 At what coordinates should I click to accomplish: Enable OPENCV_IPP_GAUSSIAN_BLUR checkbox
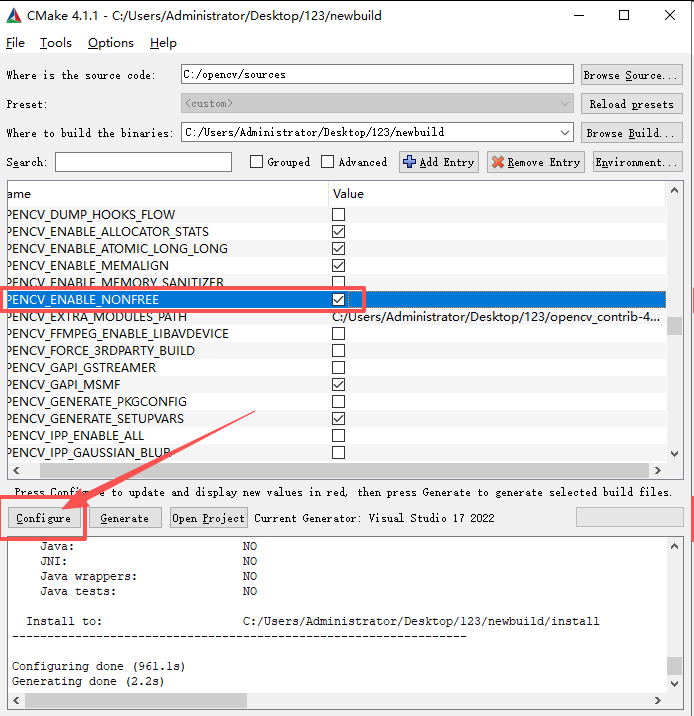click(x=338, y=453)
